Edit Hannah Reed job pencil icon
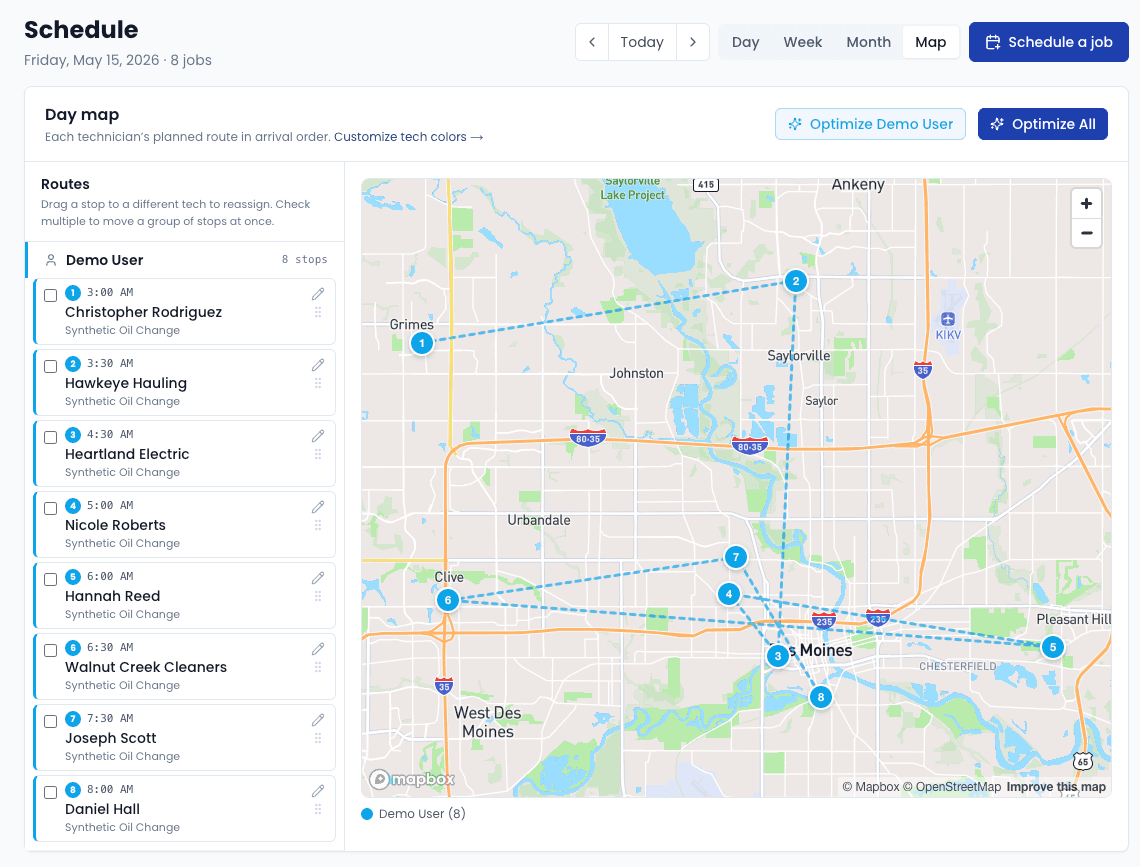 point(318,578)
